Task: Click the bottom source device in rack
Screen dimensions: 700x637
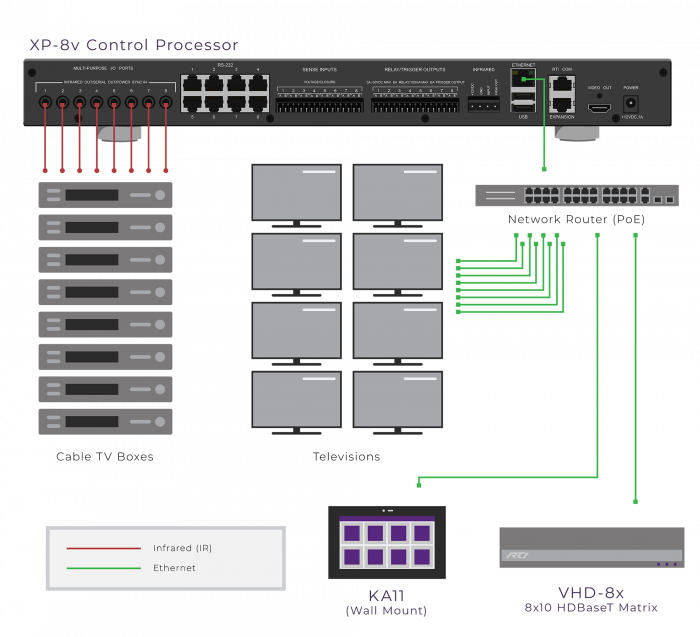Action: pyautogui.click(x=105, y=421)
